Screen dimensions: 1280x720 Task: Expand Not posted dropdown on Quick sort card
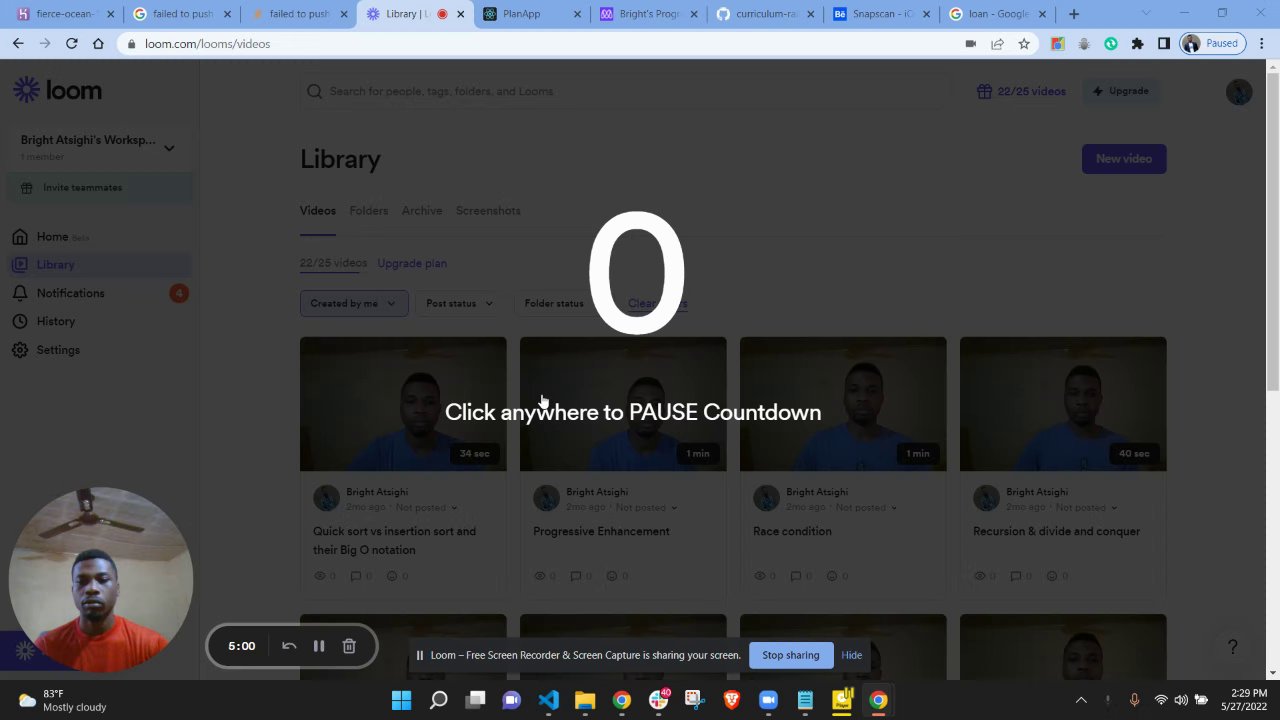[426, 507]
